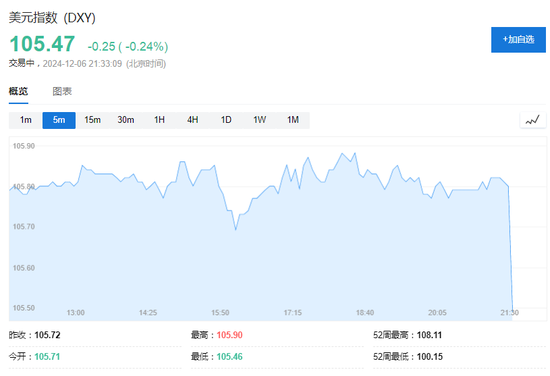Image resolution: width=550 pixels, height=376 pixels.
Task: Select the 15m interval
Action: pos(93,120)
